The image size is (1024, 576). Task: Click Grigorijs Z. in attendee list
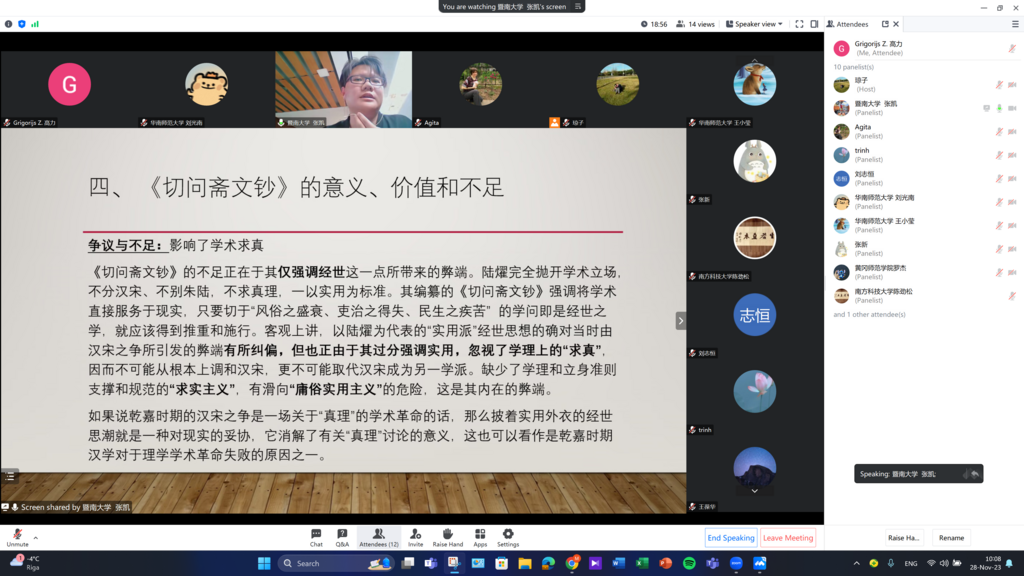pyautogui.click(x=924, y=48)
